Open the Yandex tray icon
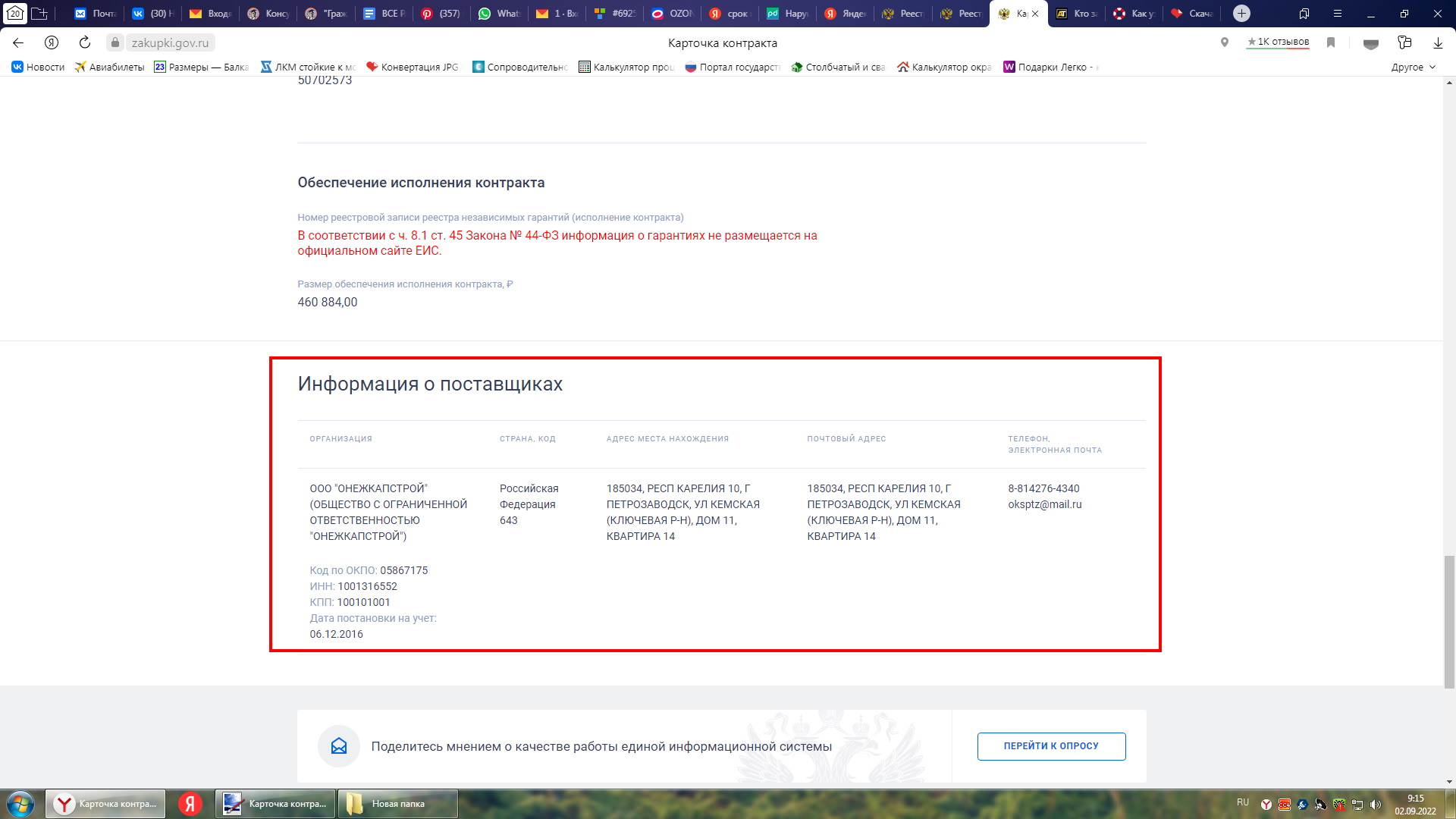This screenshot has width=1456, height=819. [x=1266, y=805]
